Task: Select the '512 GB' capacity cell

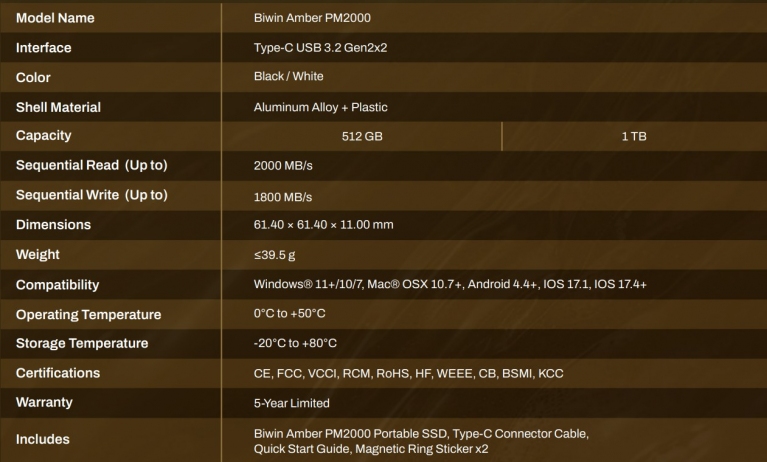Action: [x=362, y=137]
